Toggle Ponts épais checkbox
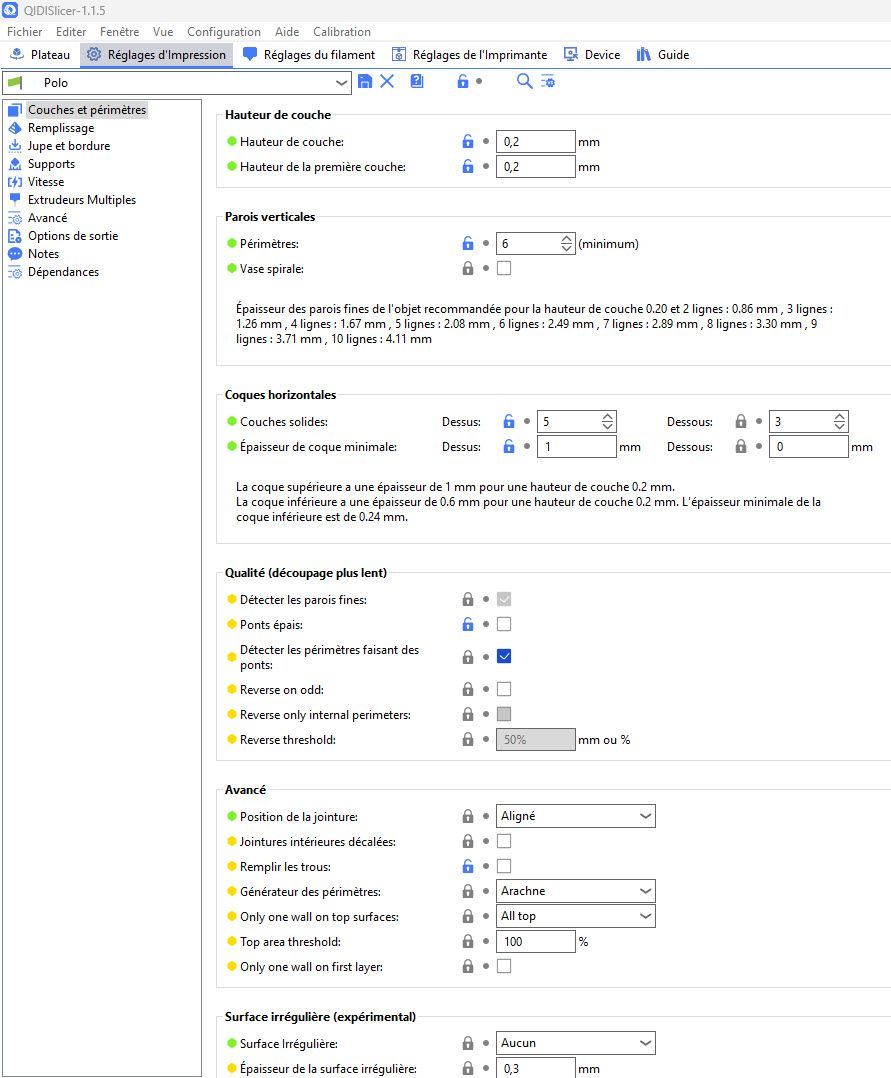The height and width of the screenshot is (1078, 891). pyautogui.click(x=504, y=624)
